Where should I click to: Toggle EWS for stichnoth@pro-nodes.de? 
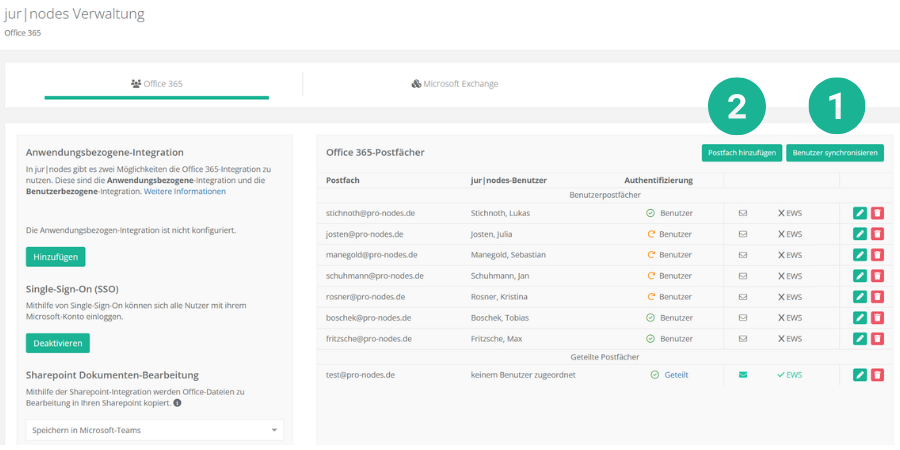[790, 213]
